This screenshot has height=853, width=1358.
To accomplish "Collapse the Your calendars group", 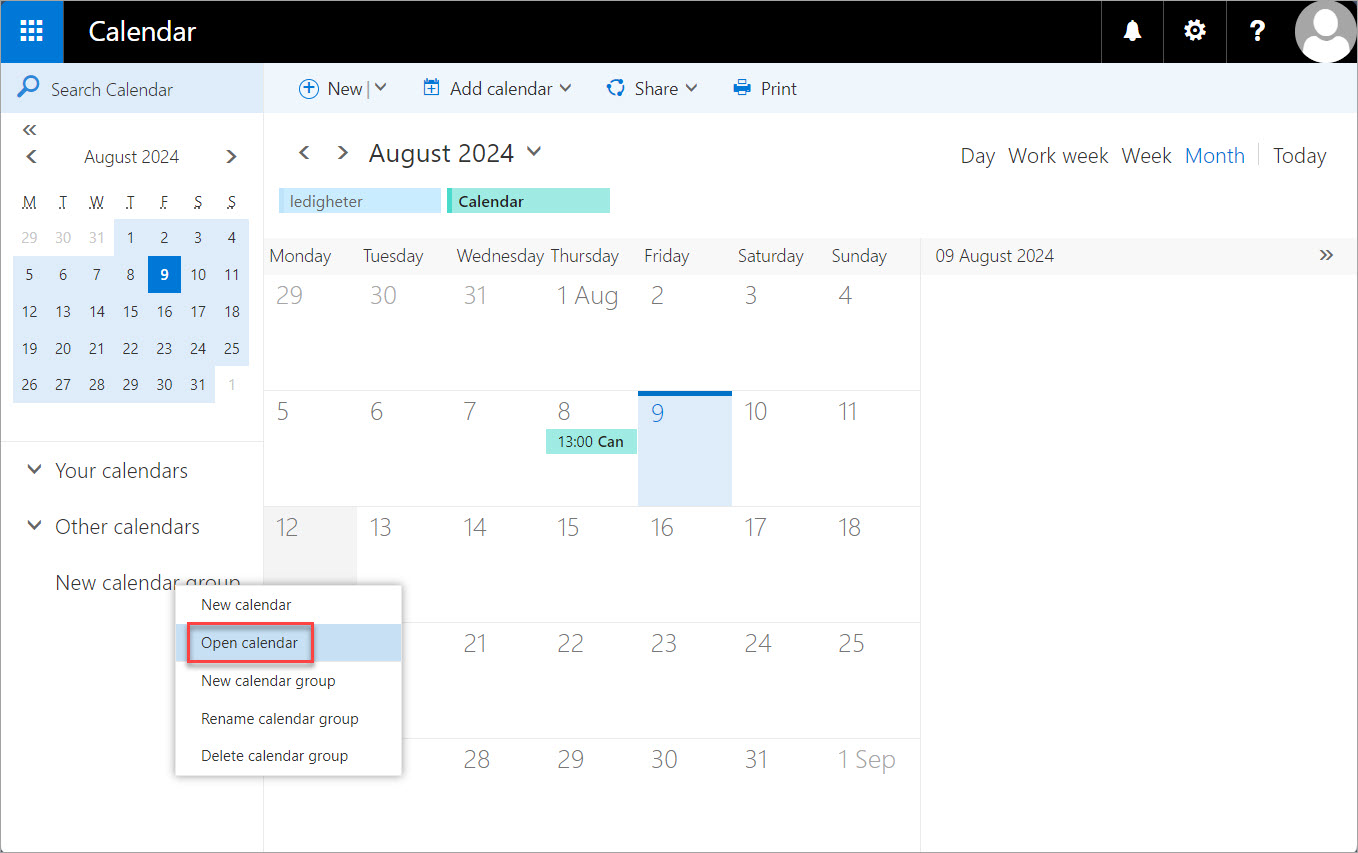I will tap(34, 469).
